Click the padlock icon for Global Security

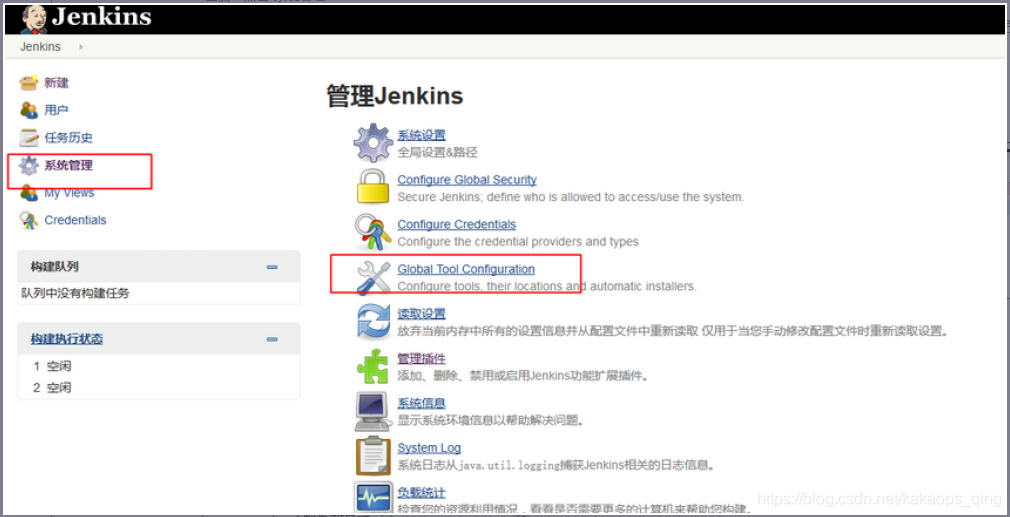point(373,187)
